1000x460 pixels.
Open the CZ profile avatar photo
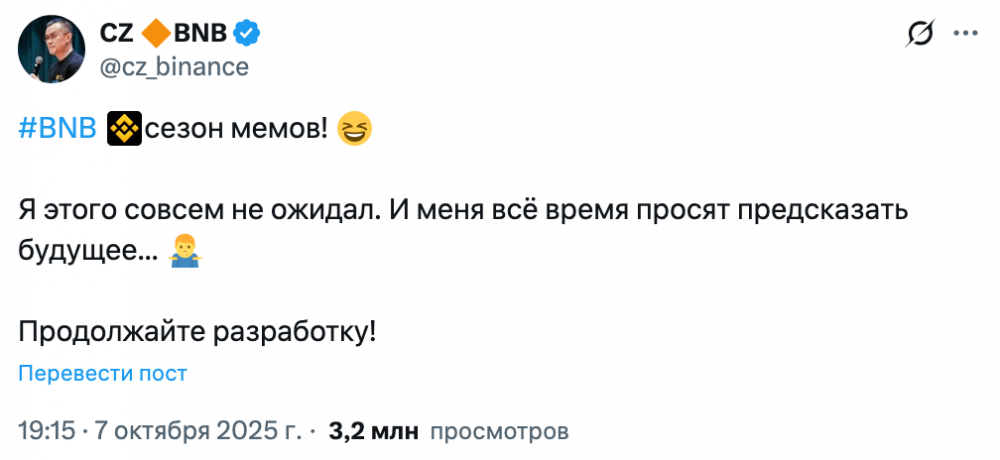pos(52,50)
